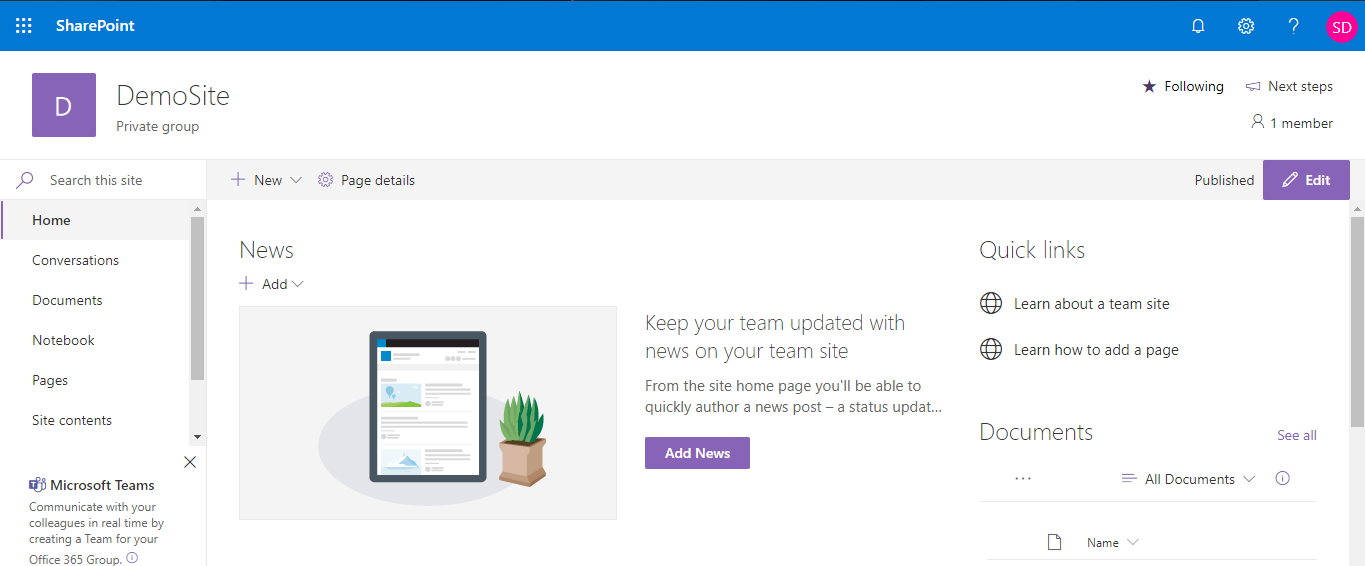Focus the Search this site box
1365x566 pixels.
pyautogui.click(x=104, y=180)
